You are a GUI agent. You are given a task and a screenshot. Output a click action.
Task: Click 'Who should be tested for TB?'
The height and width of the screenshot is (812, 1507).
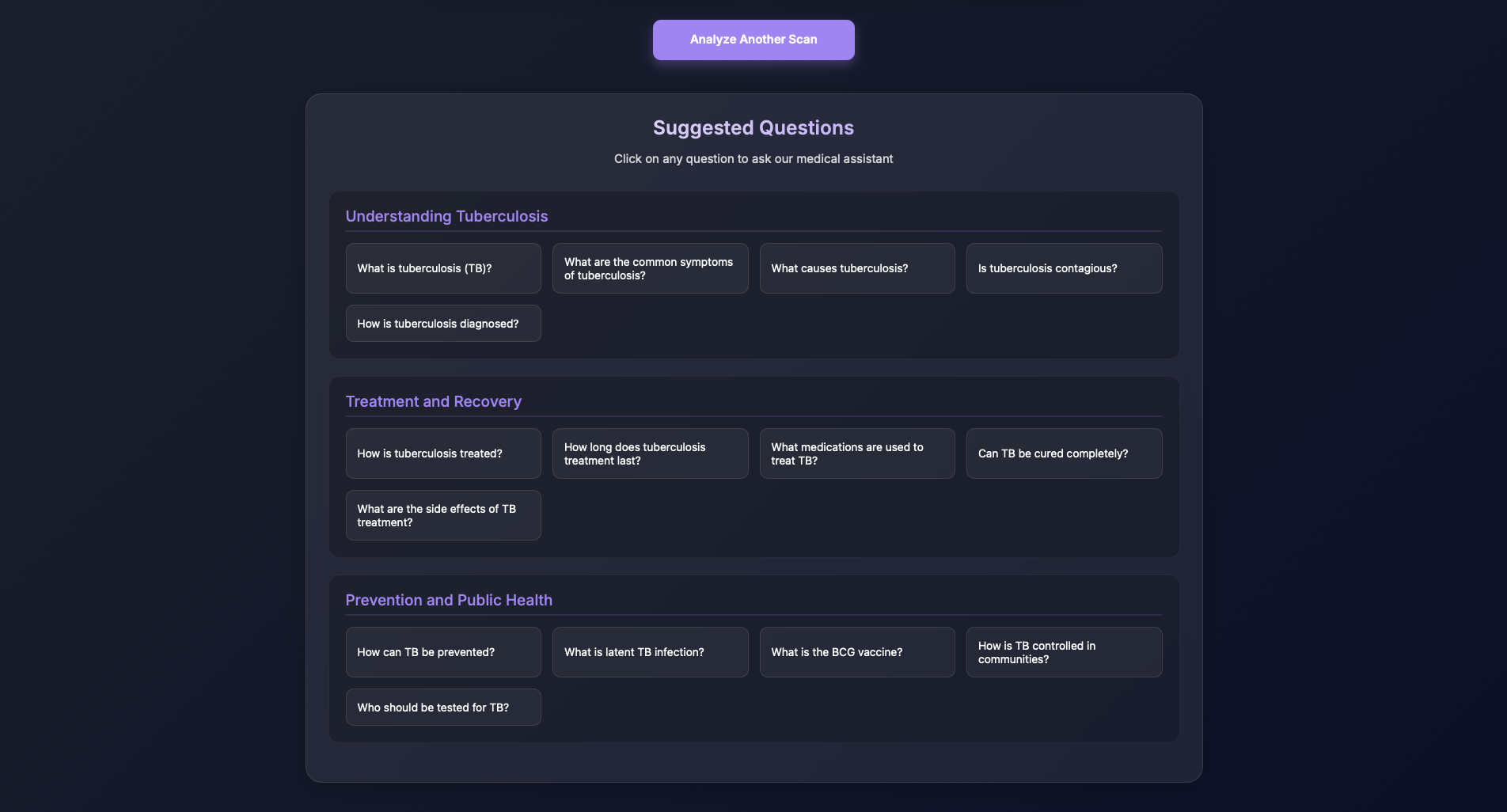tap(443, 708)
